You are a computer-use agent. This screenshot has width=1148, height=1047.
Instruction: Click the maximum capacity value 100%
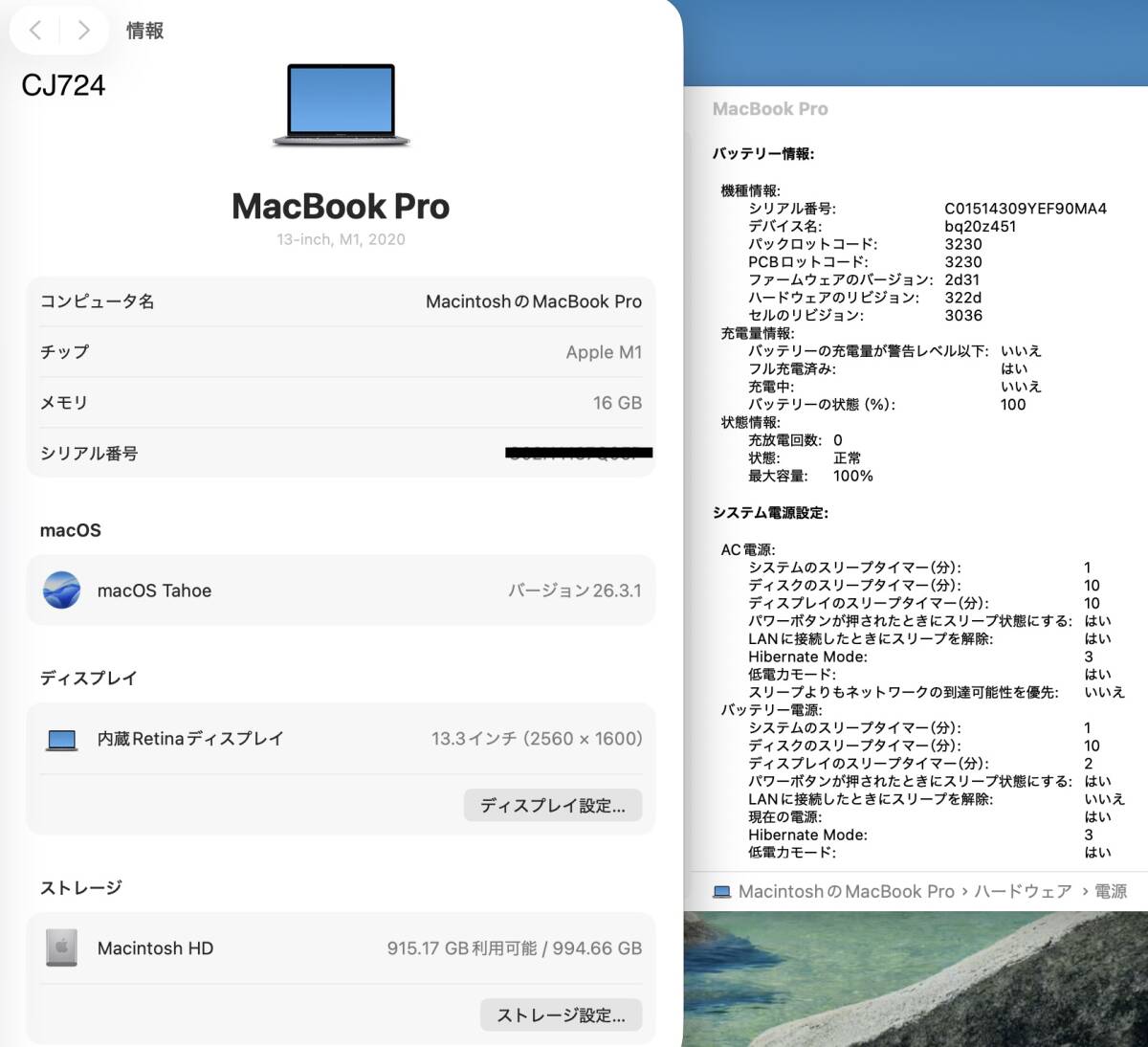tap(853, 476)
